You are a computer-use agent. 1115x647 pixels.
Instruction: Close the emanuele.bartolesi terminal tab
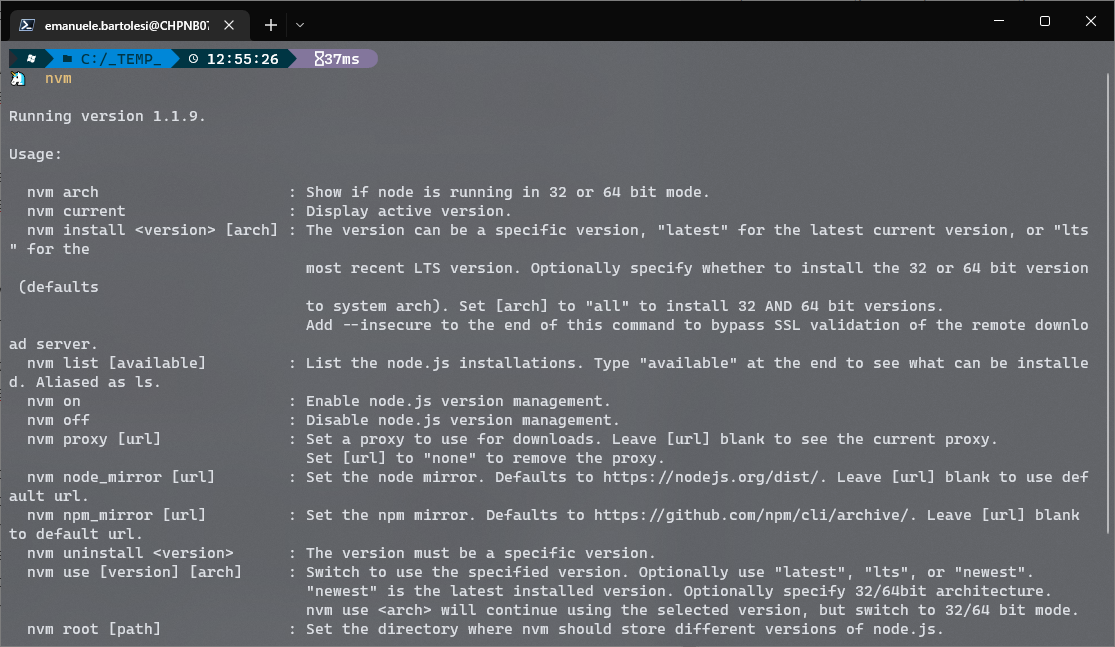(x=230, y=24)
